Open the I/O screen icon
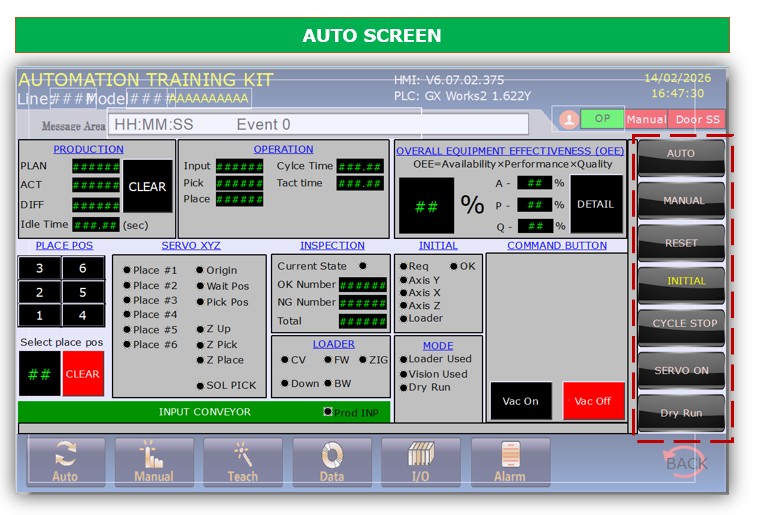Screen dimensions: 759x515 coord(421,462)
